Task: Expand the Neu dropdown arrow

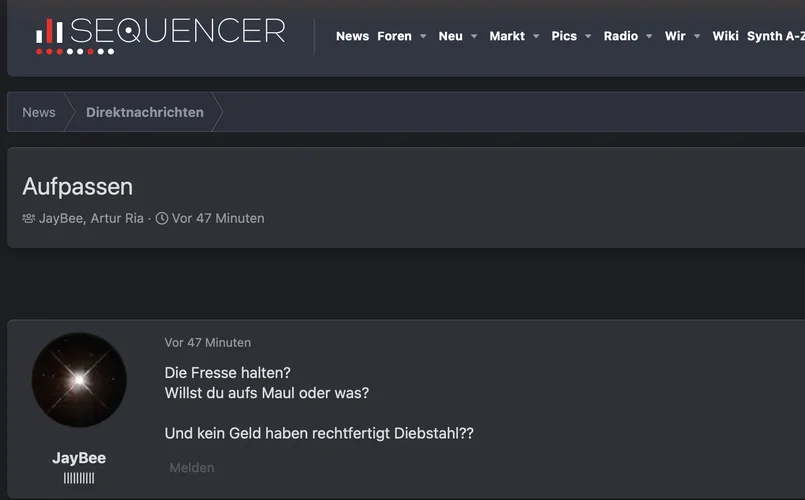Action: click(474, 36)
